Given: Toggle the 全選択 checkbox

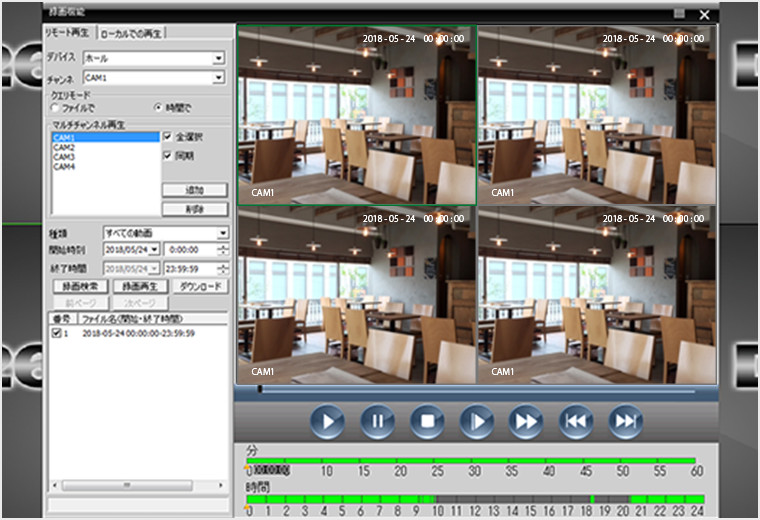Looking at the screenshot, I should pos(168,137).
